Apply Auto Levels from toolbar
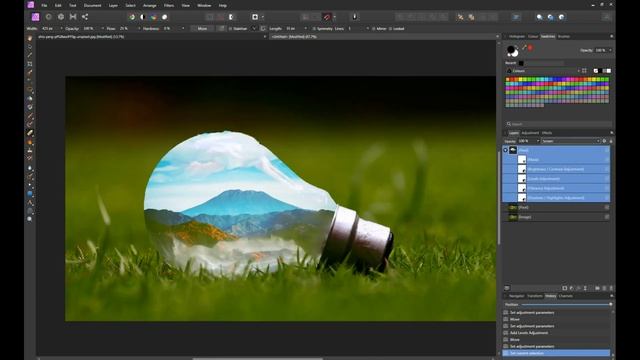Screen dimensions: 640x360 point(132,17)
